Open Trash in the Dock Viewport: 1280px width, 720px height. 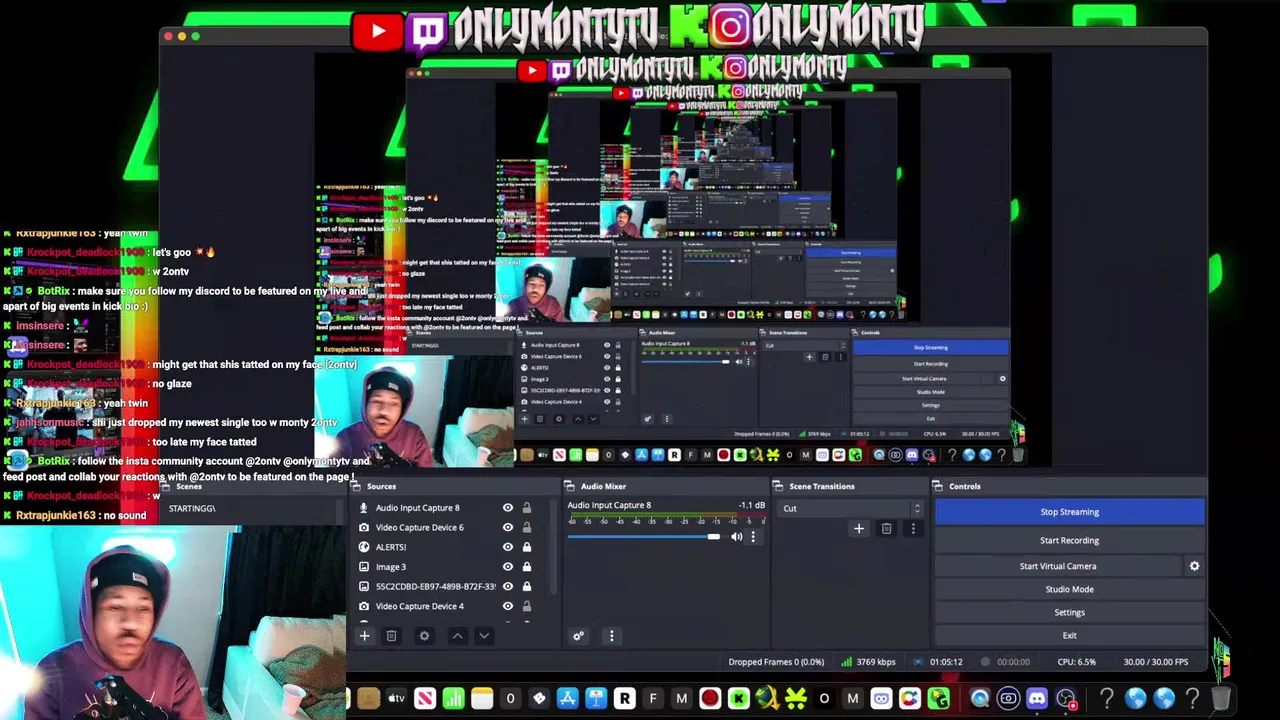point(1221,698)
